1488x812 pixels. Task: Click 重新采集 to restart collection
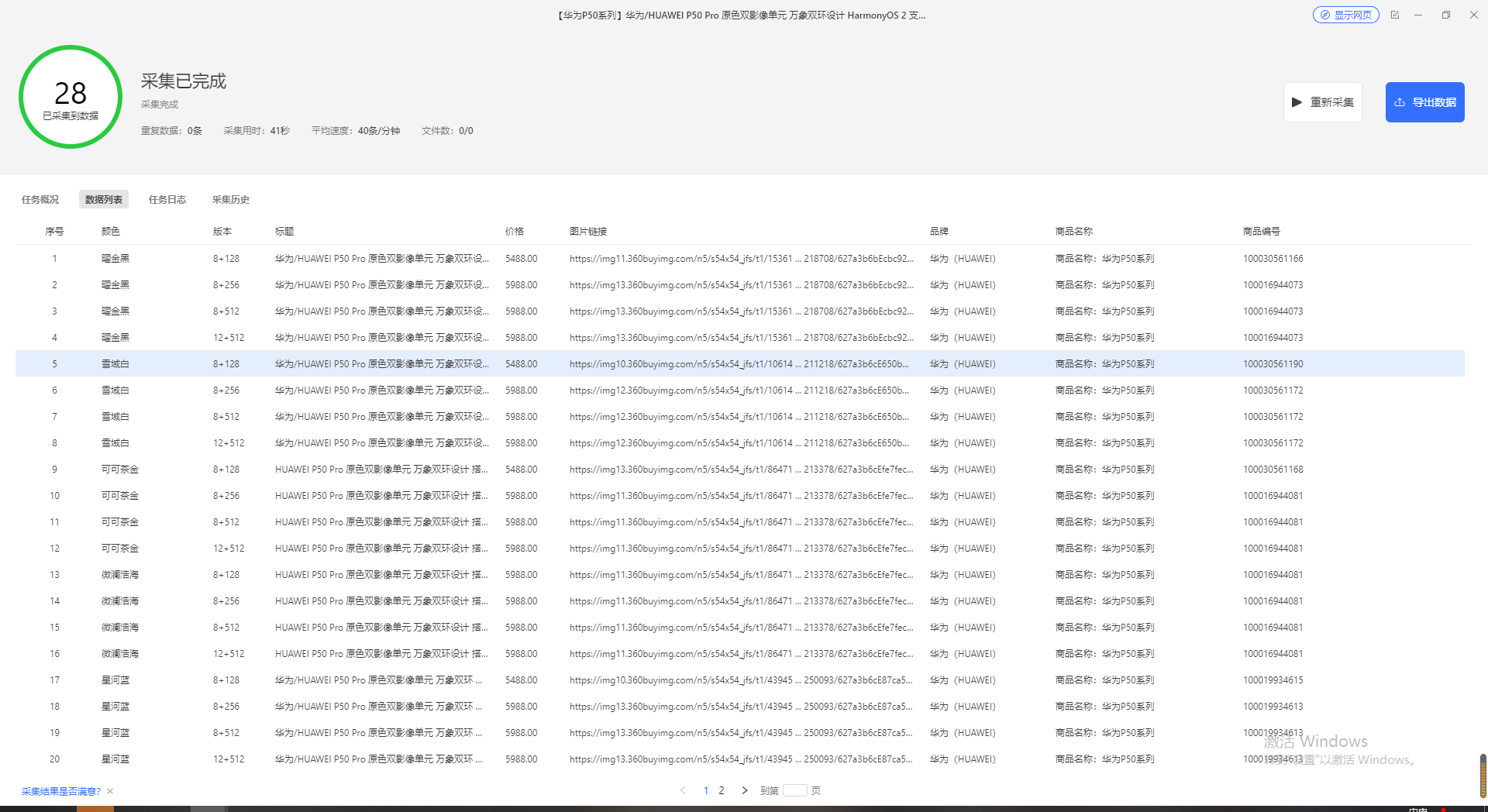tap(1322, 102)
